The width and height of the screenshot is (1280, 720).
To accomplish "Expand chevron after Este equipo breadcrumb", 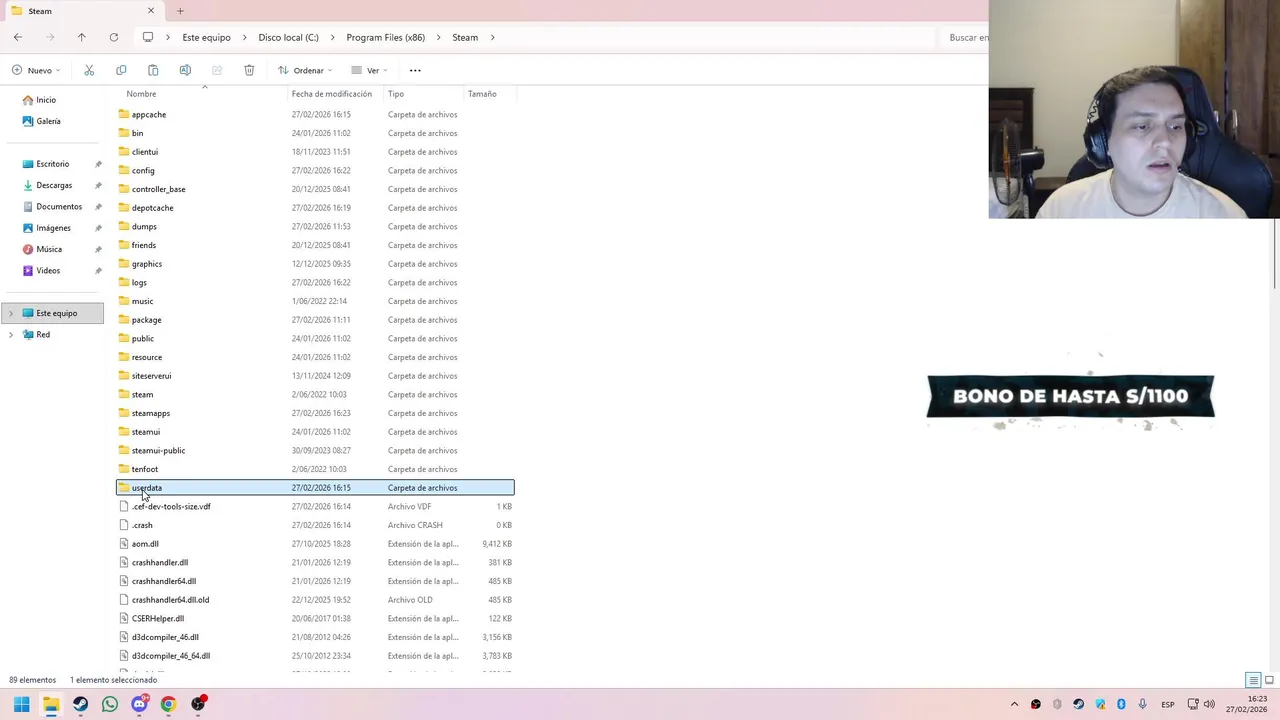I will point(244,37).
